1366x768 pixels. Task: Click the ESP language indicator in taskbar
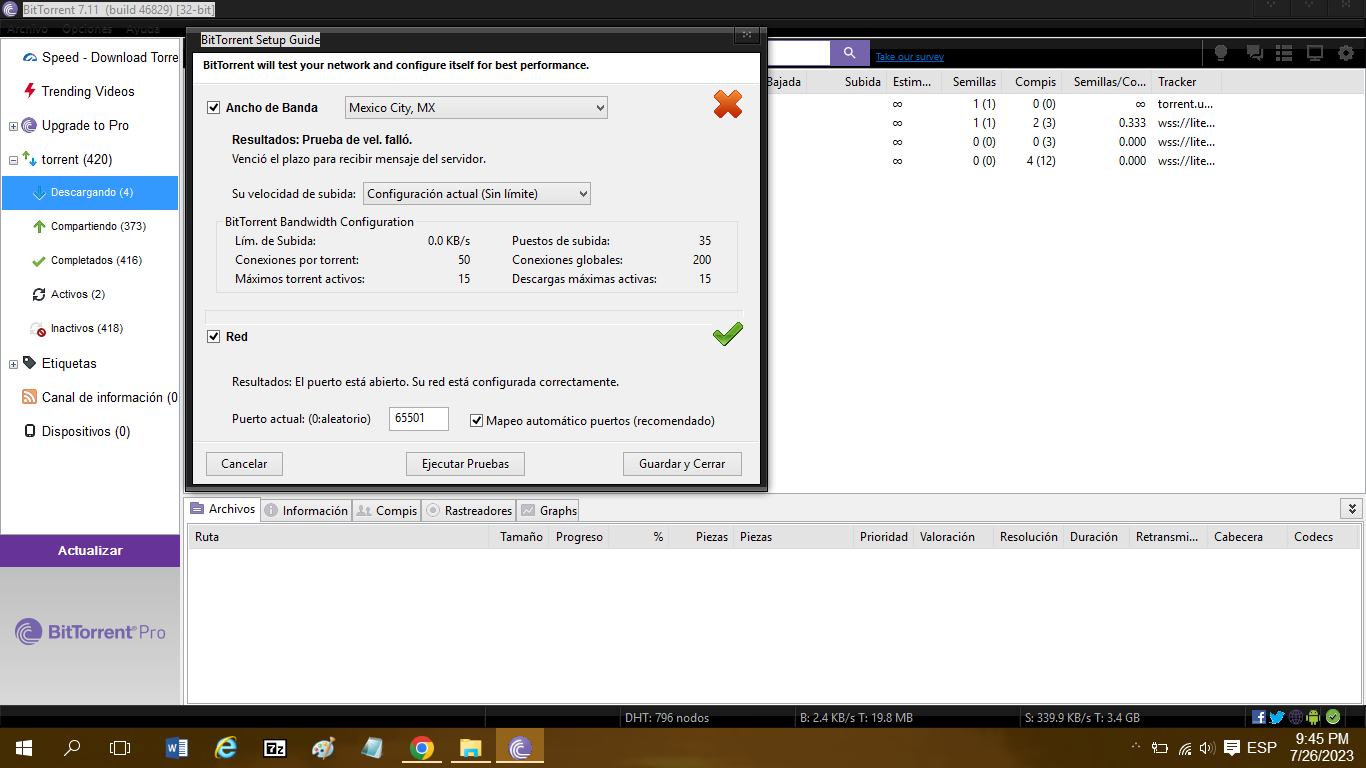tap(1262, 747)
